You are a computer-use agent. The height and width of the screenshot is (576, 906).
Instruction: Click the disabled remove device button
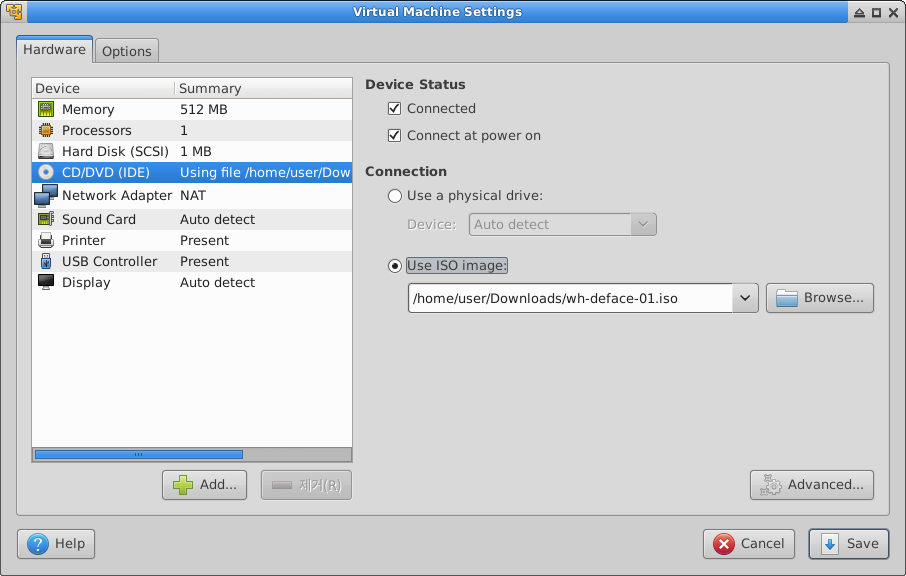pos(306,485)
